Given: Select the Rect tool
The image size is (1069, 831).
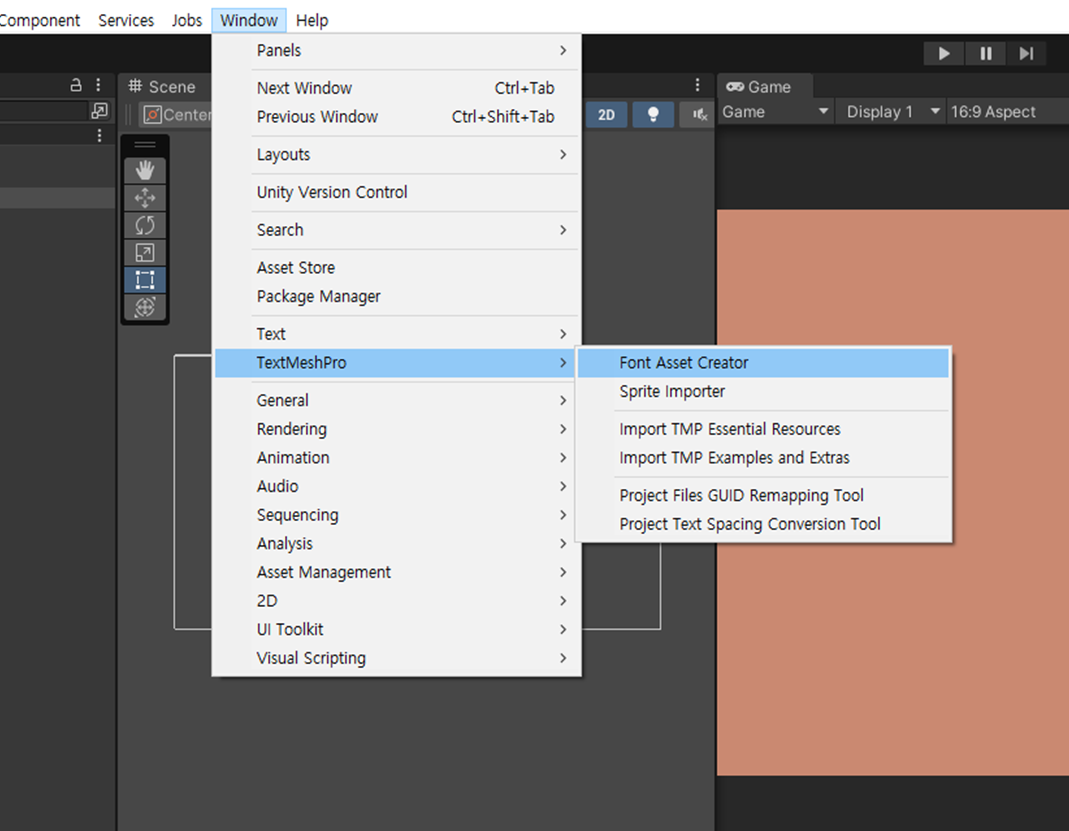Looking at the screenshot, I should [x=145, y=279].
